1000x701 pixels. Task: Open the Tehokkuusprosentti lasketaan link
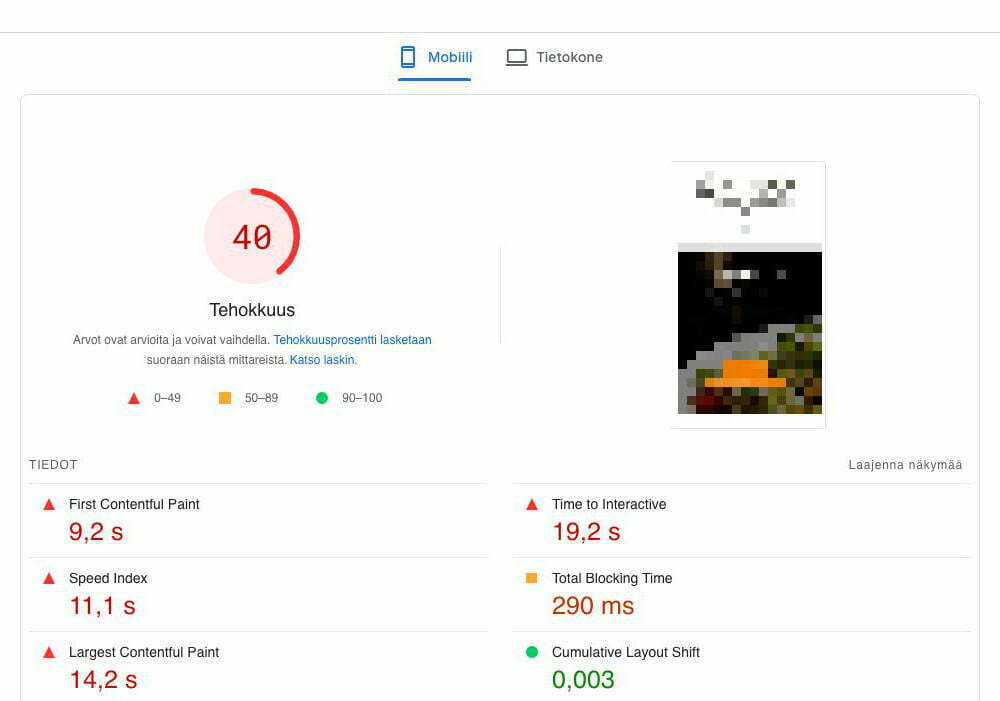tap(352, 340)
